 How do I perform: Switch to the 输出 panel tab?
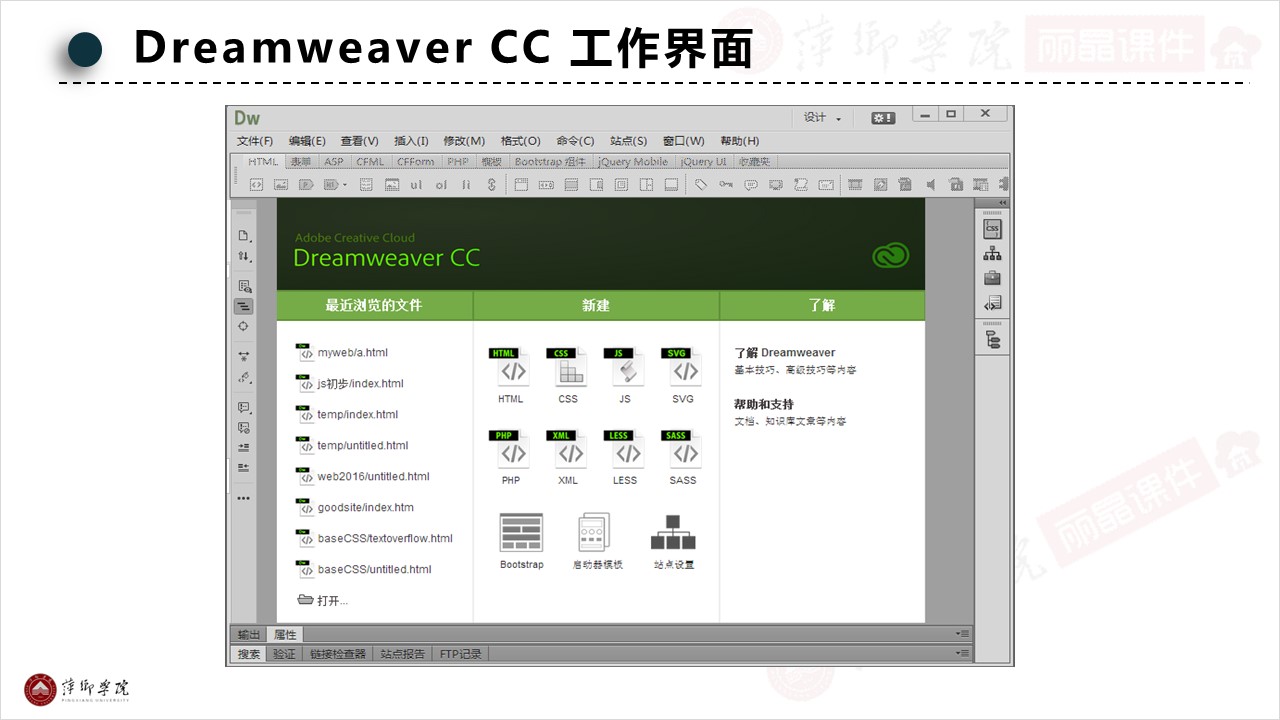[249, 634]
